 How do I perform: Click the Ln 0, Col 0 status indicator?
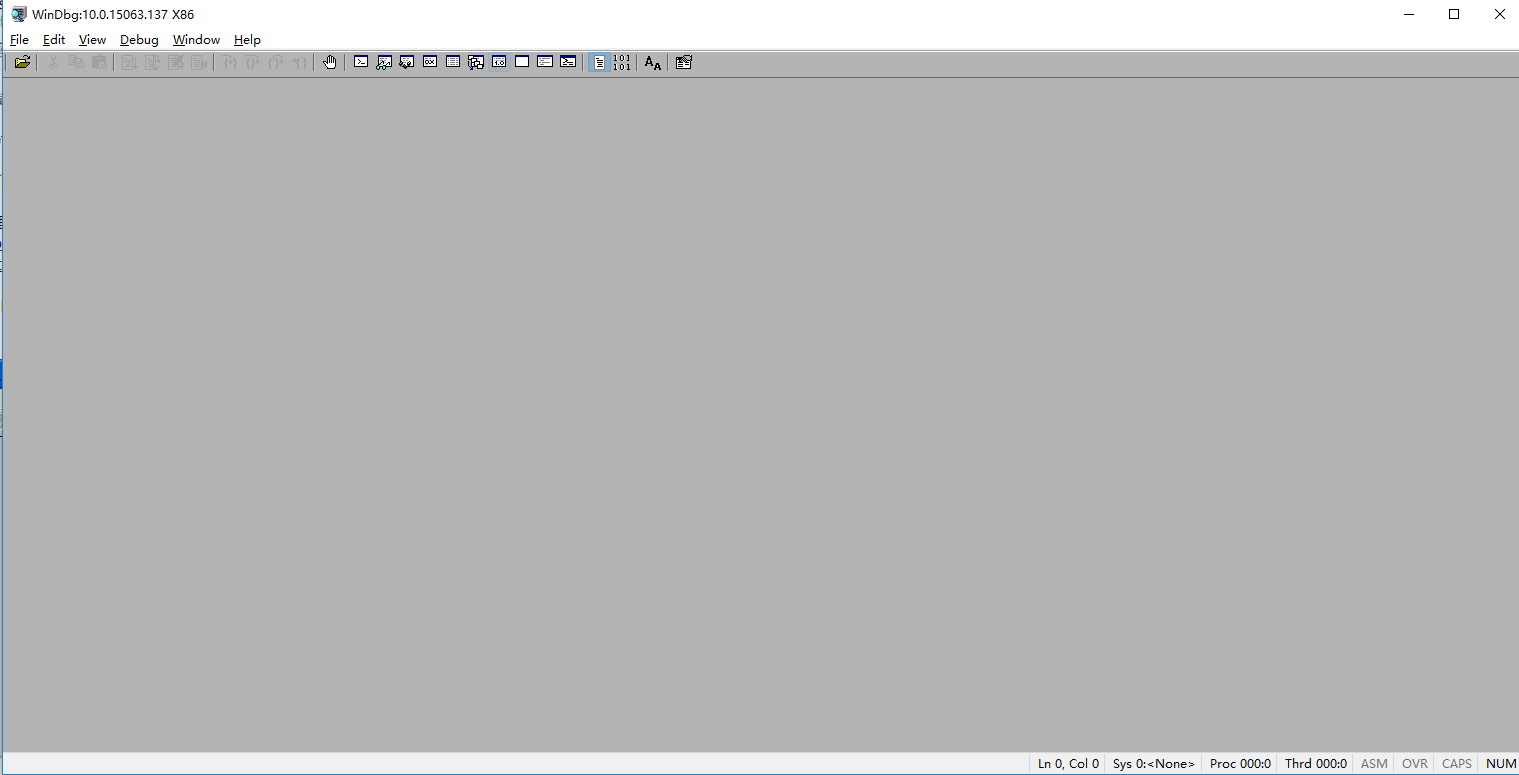pyautogui.click(x=1067, y=763)
